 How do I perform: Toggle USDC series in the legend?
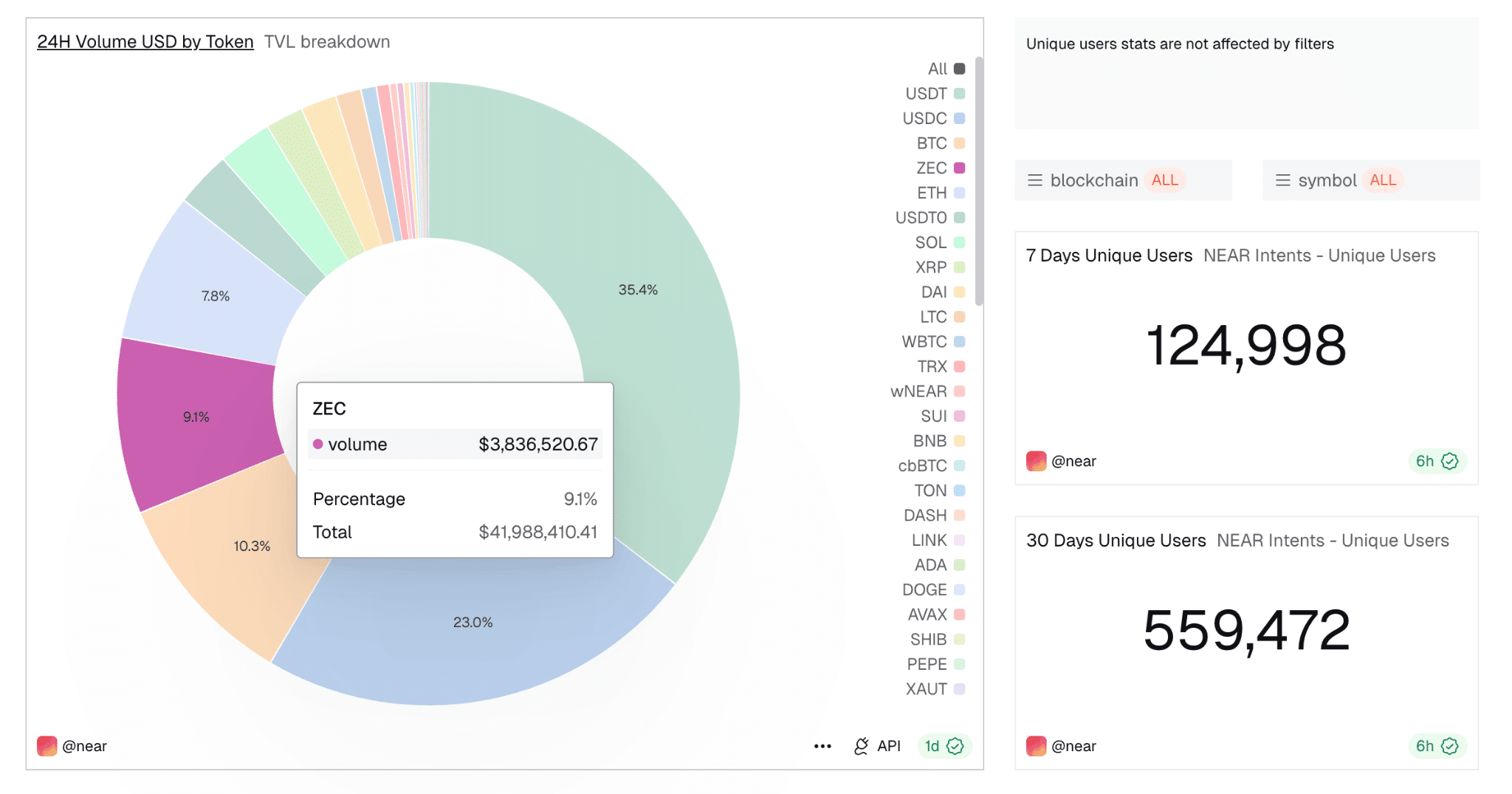(934, 118)
